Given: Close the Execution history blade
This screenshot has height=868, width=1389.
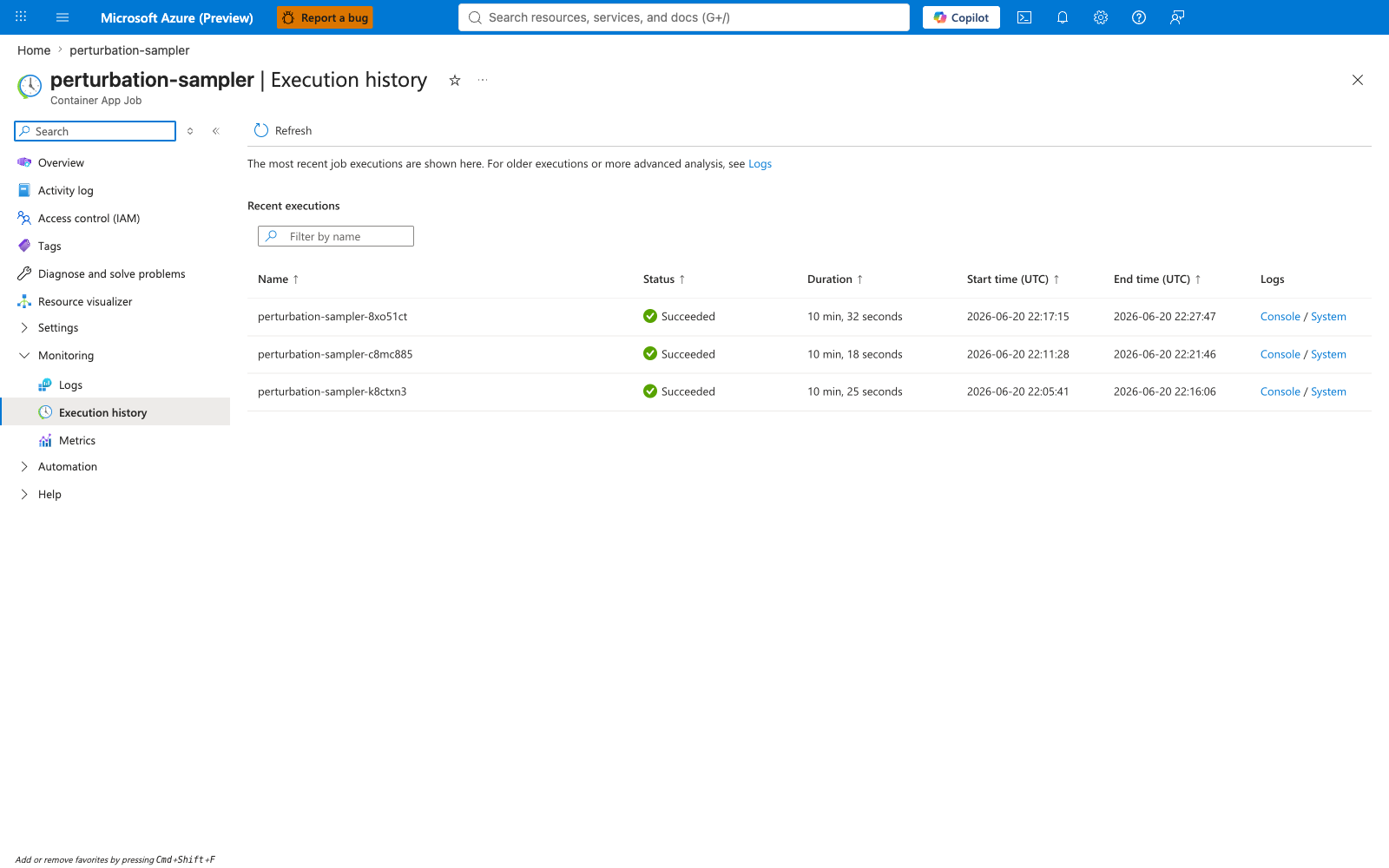Looking at the screenshot, I should click(x=1358, y=80).
